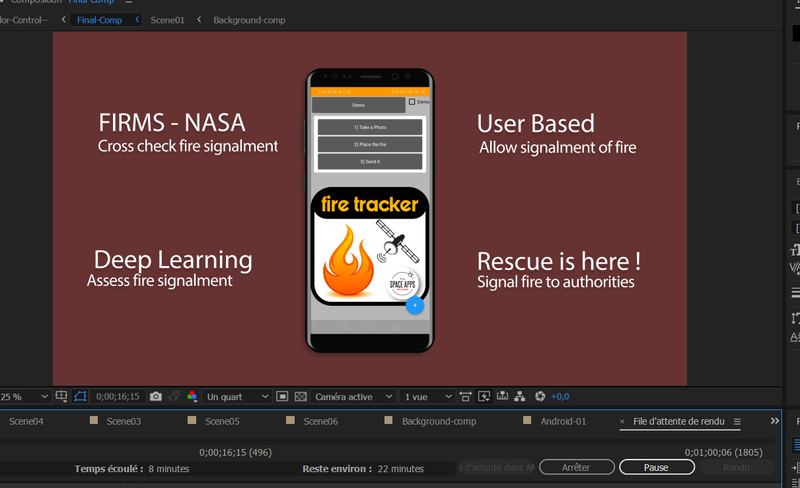Open the 'Caméra active' 3D view dropdown
Viewport: 800px width, 488px height.
(x=351, y=397)
